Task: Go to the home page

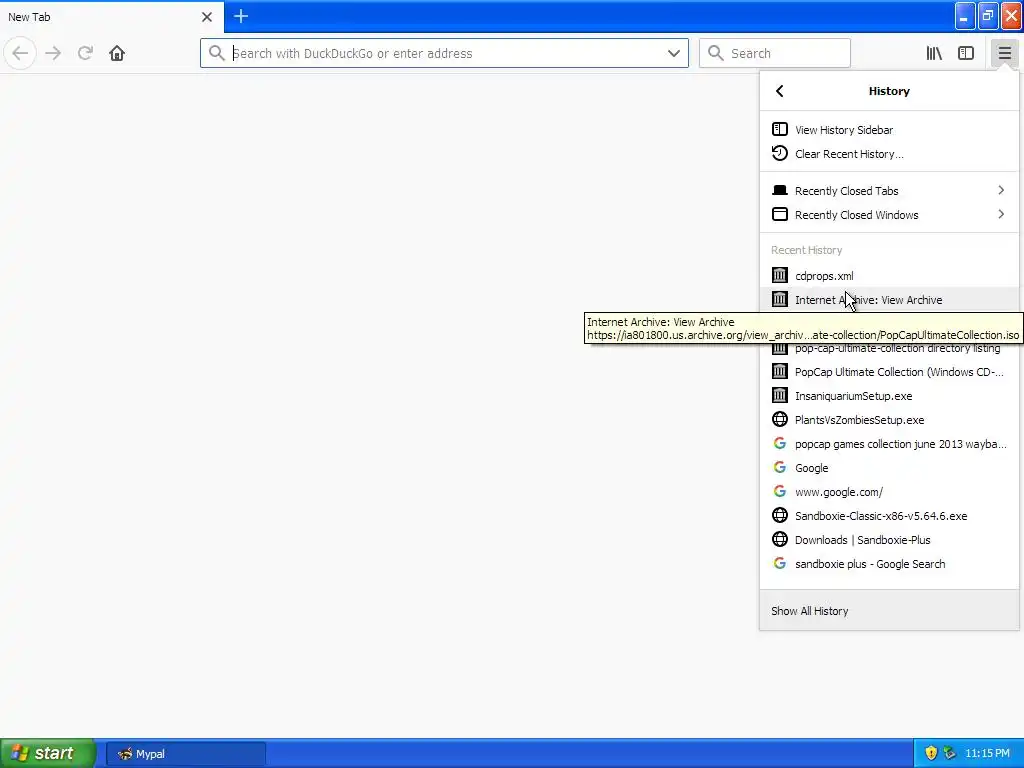Action: click(x=117, y=53)
